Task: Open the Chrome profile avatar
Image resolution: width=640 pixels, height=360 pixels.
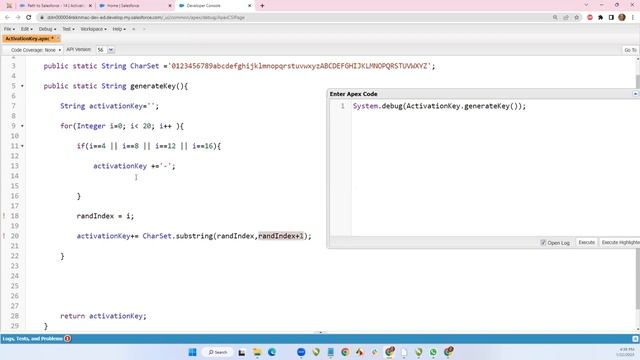Action: click(622, 18)
